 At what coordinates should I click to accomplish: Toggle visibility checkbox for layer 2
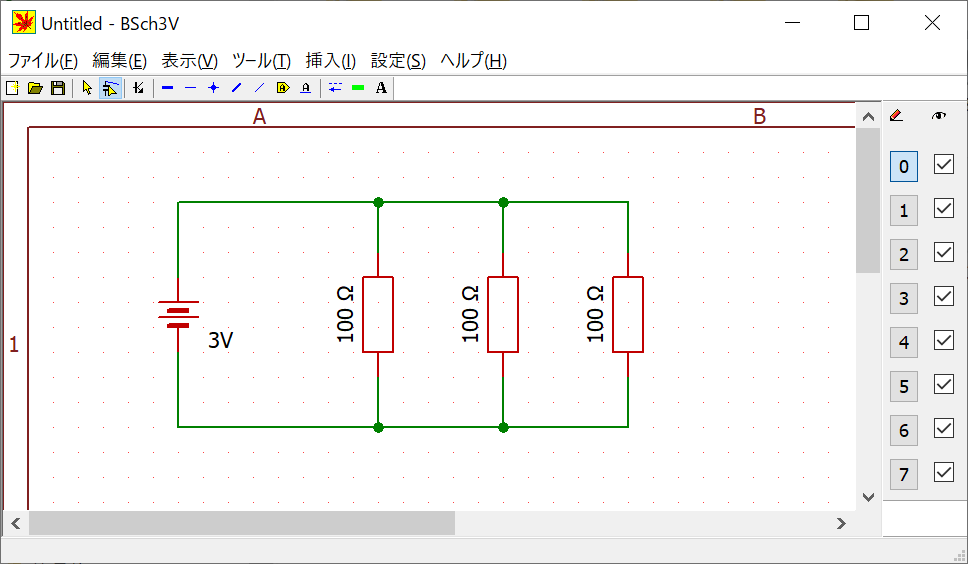pos(944,252)
